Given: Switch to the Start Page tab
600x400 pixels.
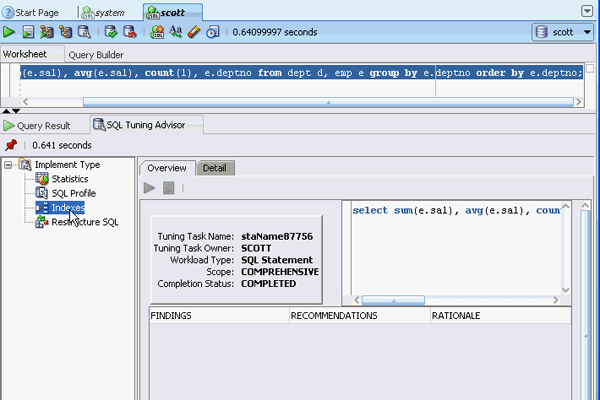Looking at the screenshot, I should (x=31, y=13).
